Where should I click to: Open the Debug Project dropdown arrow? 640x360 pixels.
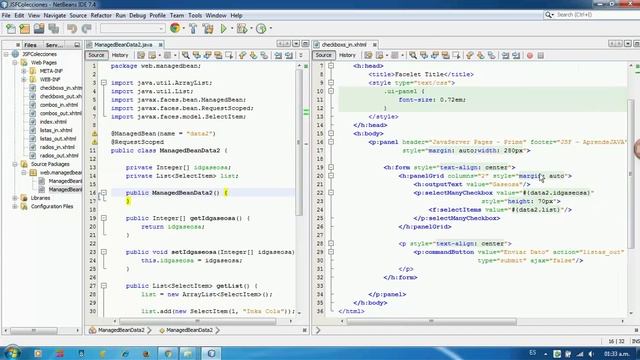tap(251, 29)
